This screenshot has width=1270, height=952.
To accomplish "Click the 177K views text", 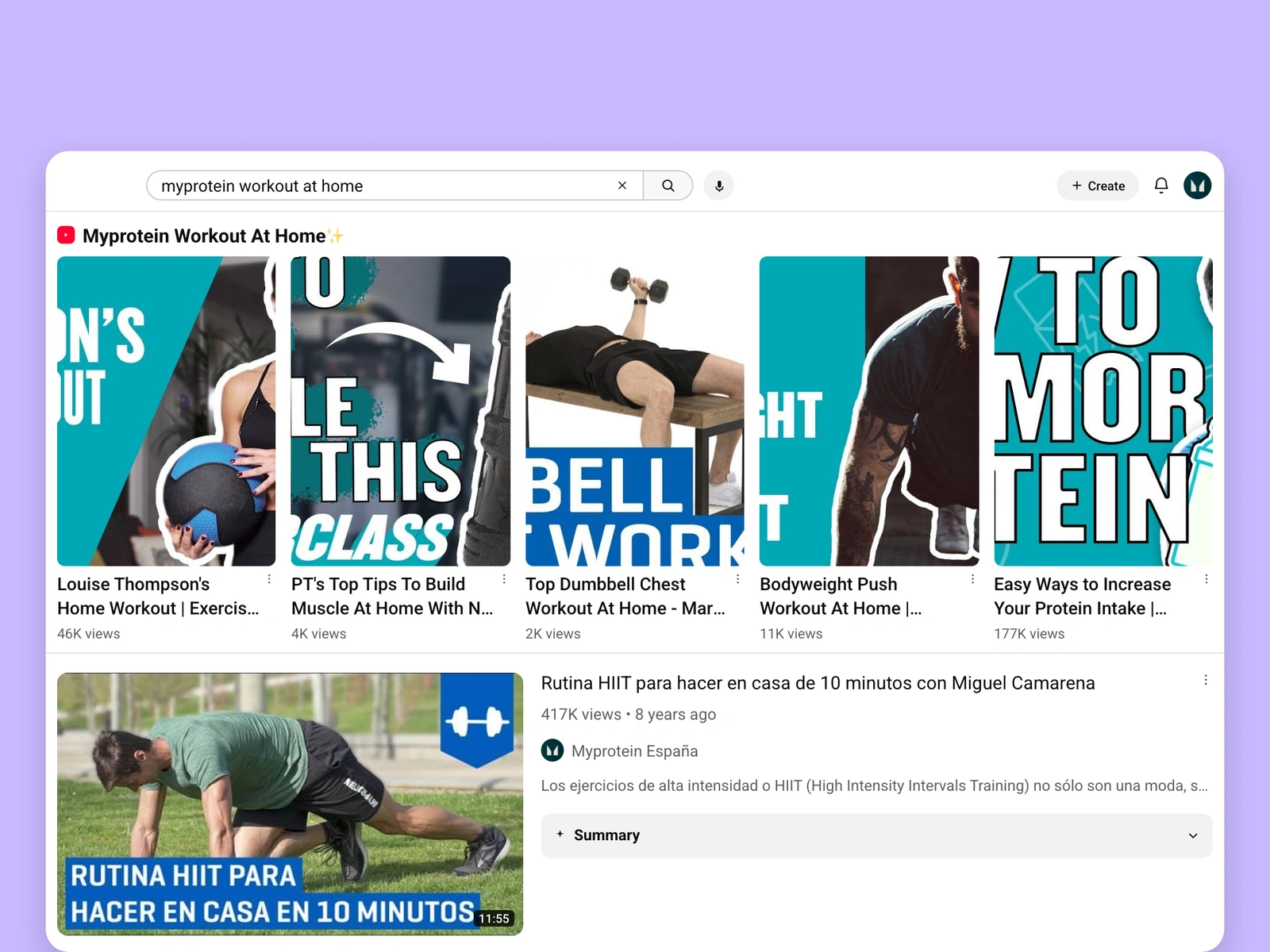I will [x=1029, y=634].
